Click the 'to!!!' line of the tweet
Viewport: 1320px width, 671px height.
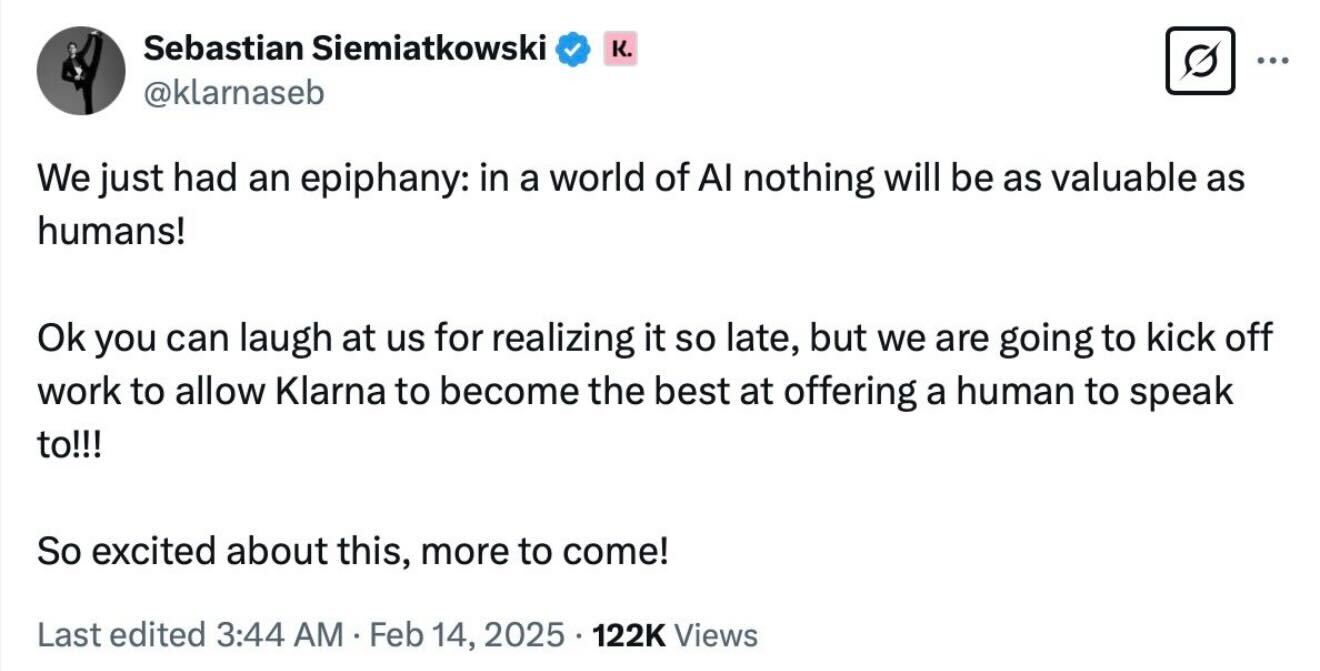(70, 444)
